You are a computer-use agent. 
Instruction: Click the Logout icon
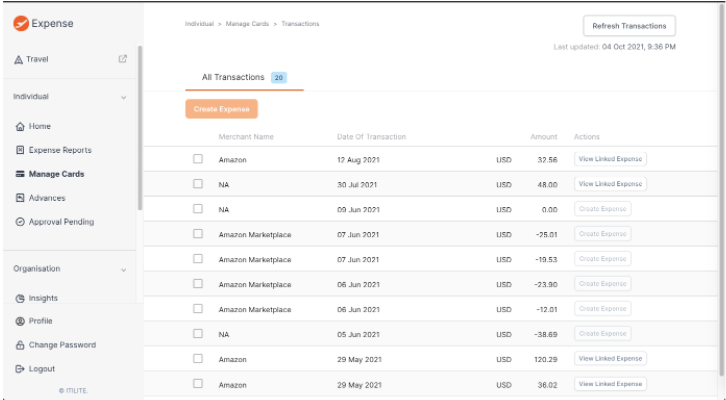(20, 369)
